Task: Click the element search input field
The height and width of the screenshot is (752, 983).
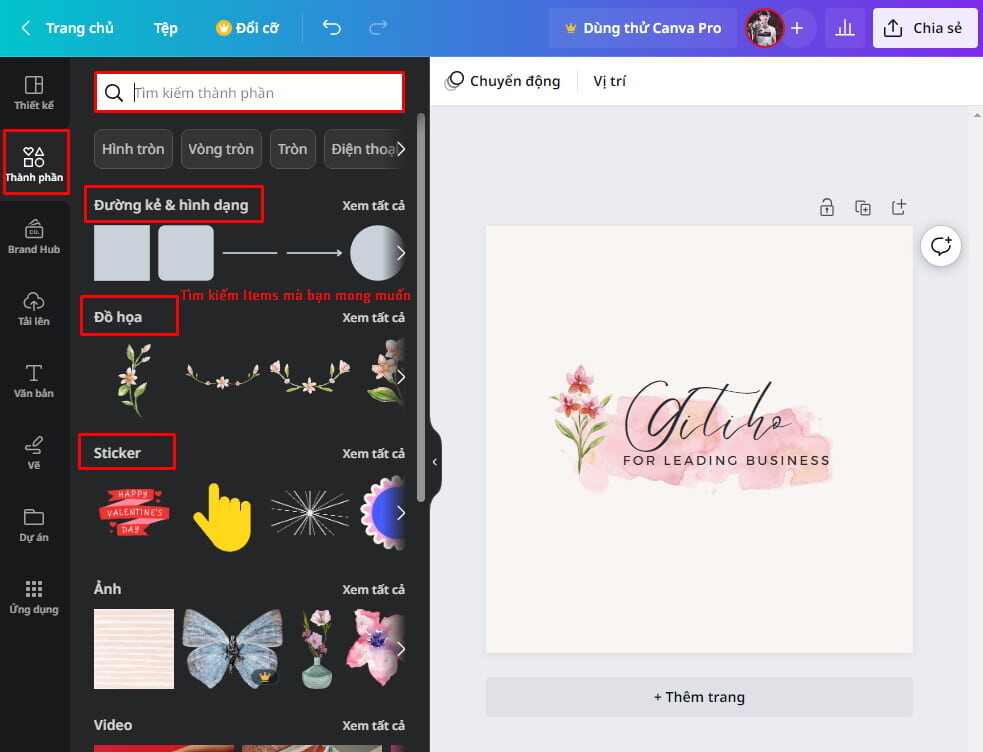Action: point(249,93)
